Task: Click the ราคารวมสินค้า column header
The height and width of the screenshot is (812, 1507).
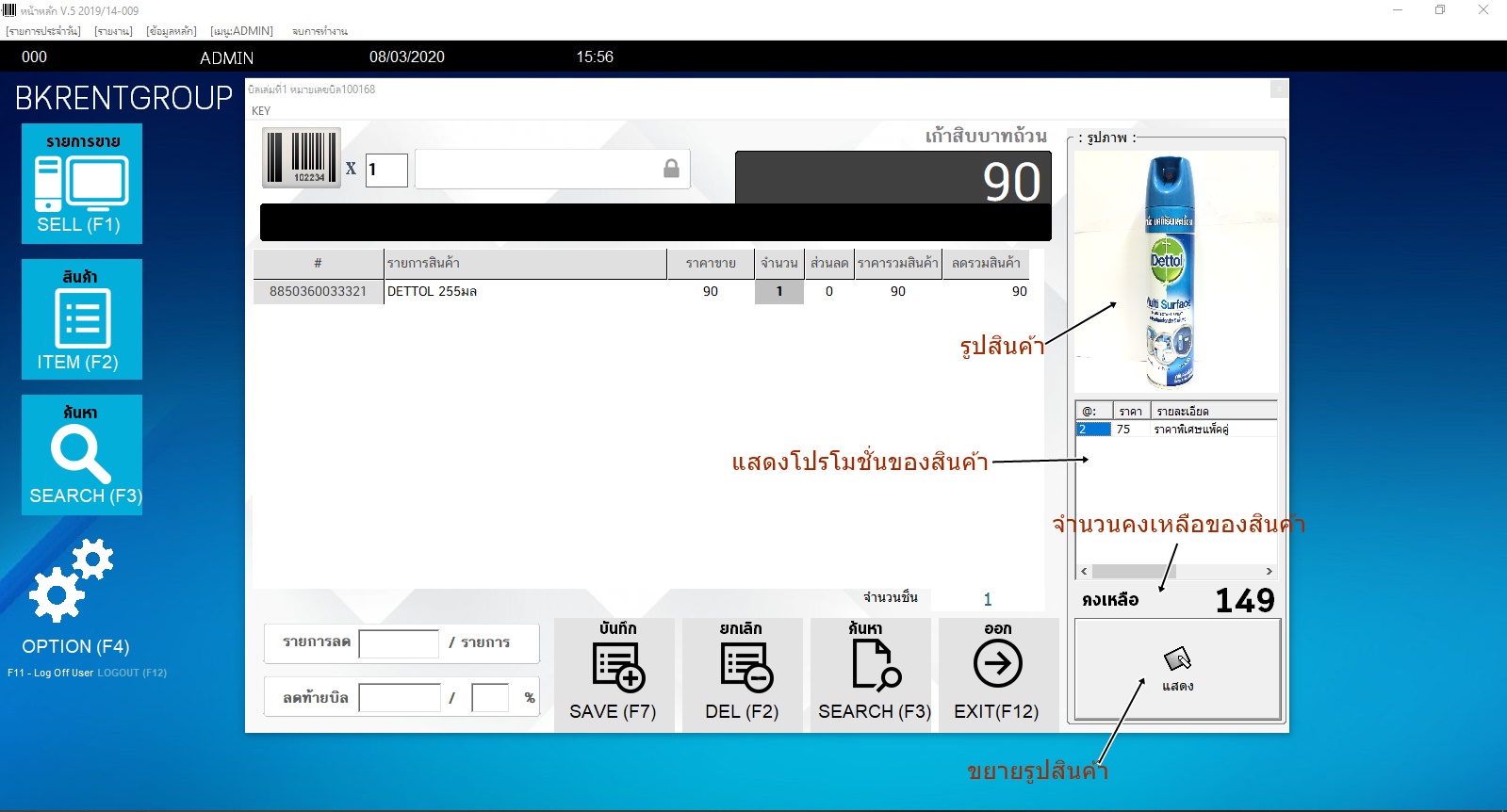Action: click(898, 264)
